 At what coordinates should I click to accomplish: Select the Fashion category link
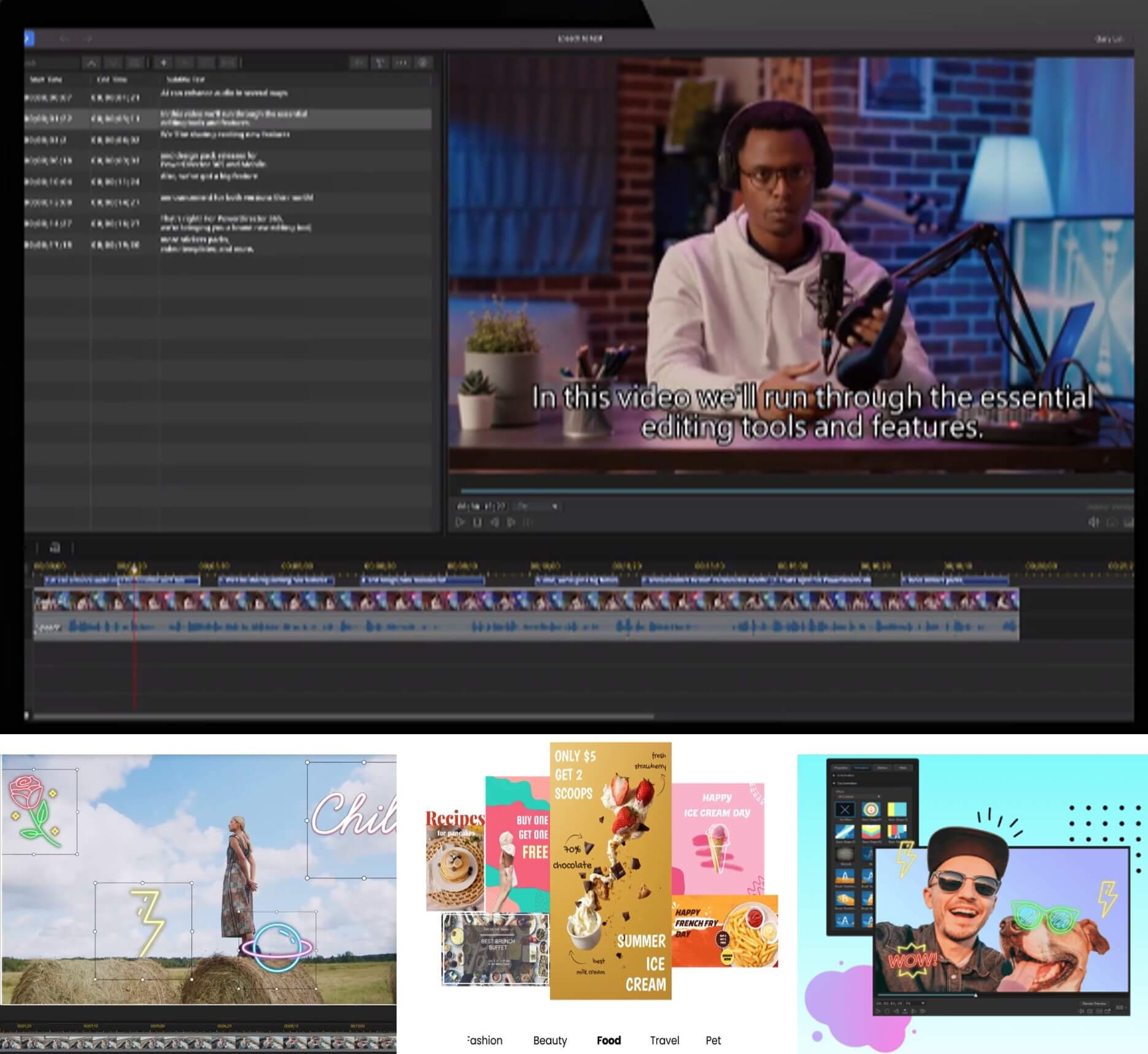coord(484,1040)
